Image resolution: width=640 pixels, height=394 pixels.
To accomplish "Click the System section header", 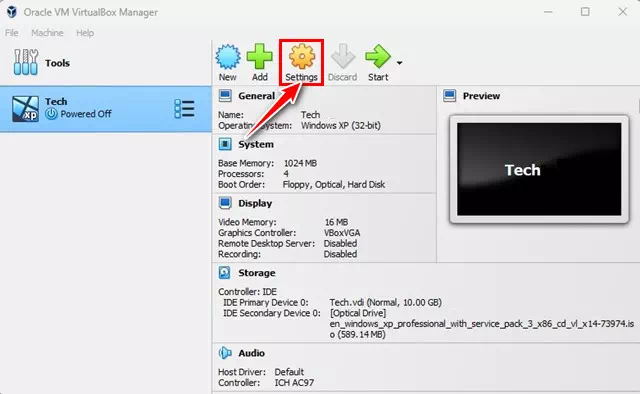I will pyautogui.click(x=256, y=144).
